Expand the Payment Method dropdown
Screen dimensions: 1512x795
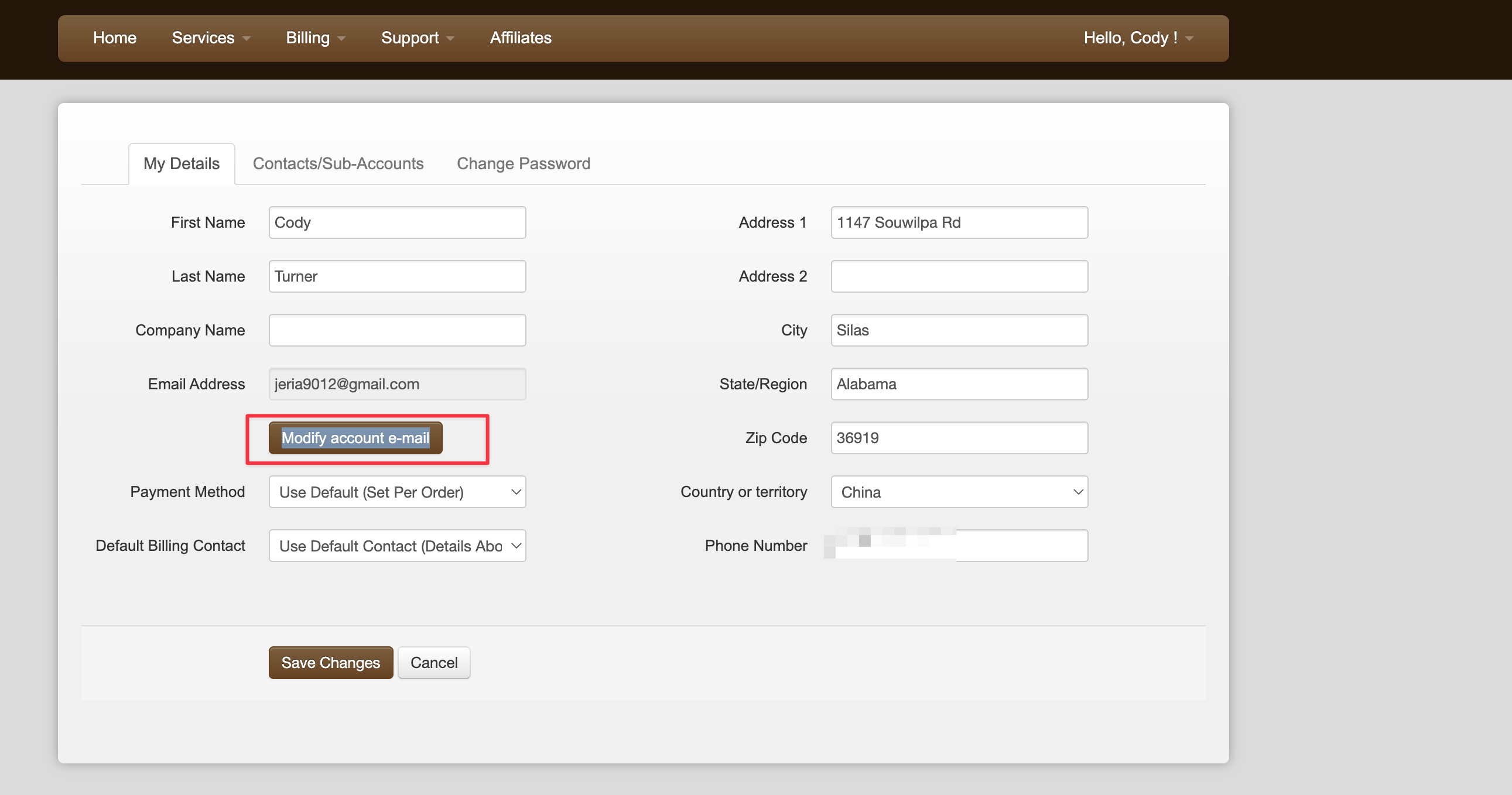pos(397,492)
